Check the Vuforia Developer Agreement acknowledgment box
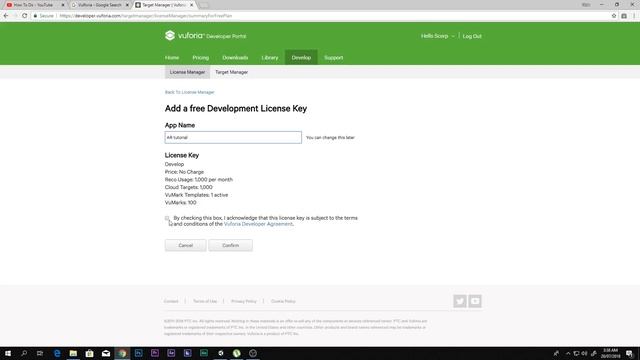Image resolution: width=640 pixels, height=360 pixels. click(x=167, y=218)
